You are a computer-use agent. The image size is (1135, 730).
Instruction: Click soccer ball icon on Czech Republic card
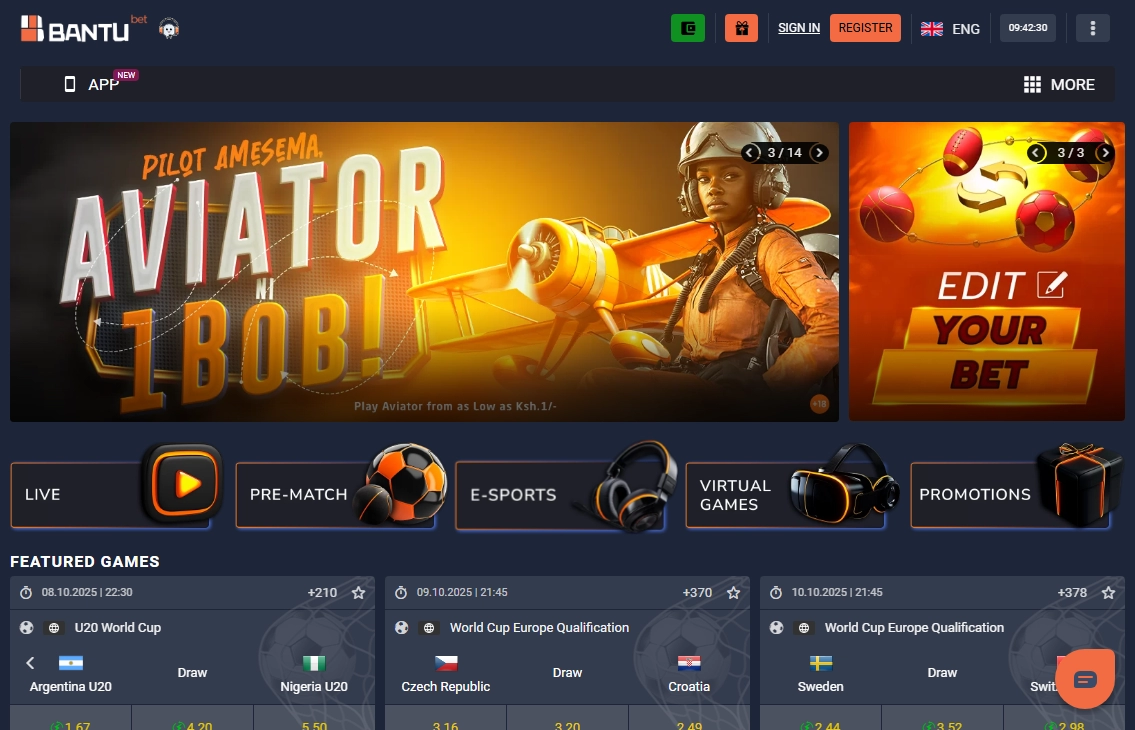402,628
